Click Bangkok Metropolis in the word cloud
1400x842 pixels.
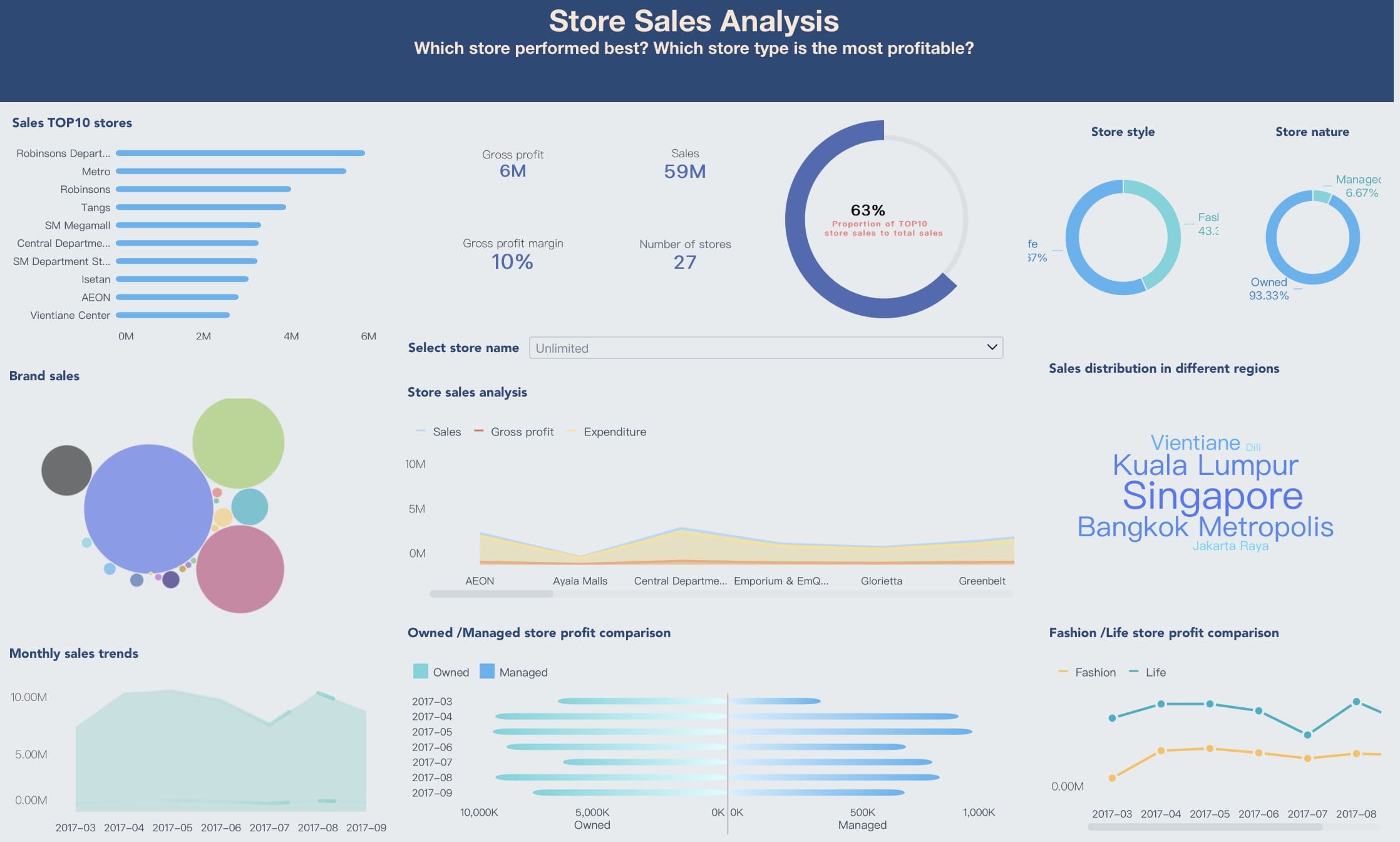pyautogui.click(x=1205, y=527)
